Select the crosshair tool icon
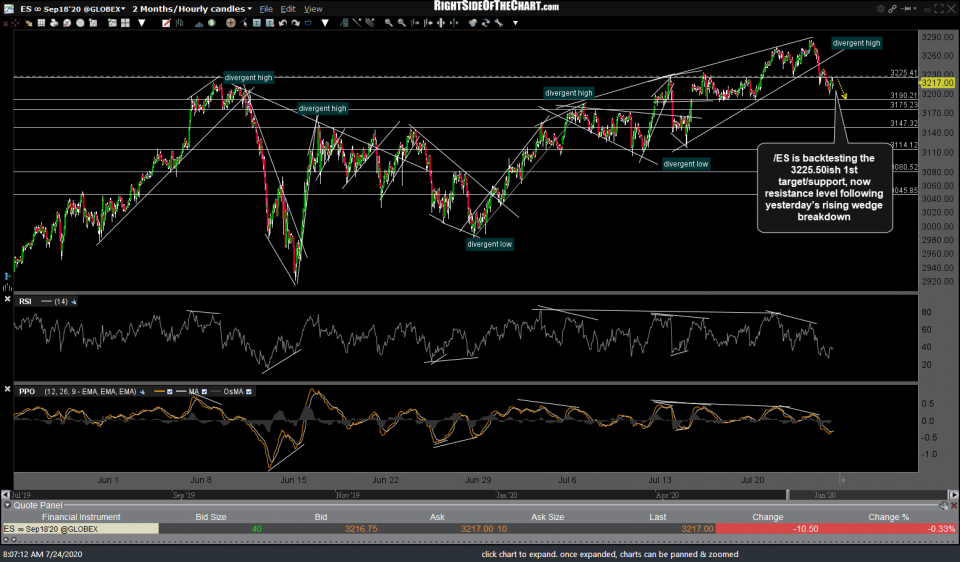 (230, 23)
